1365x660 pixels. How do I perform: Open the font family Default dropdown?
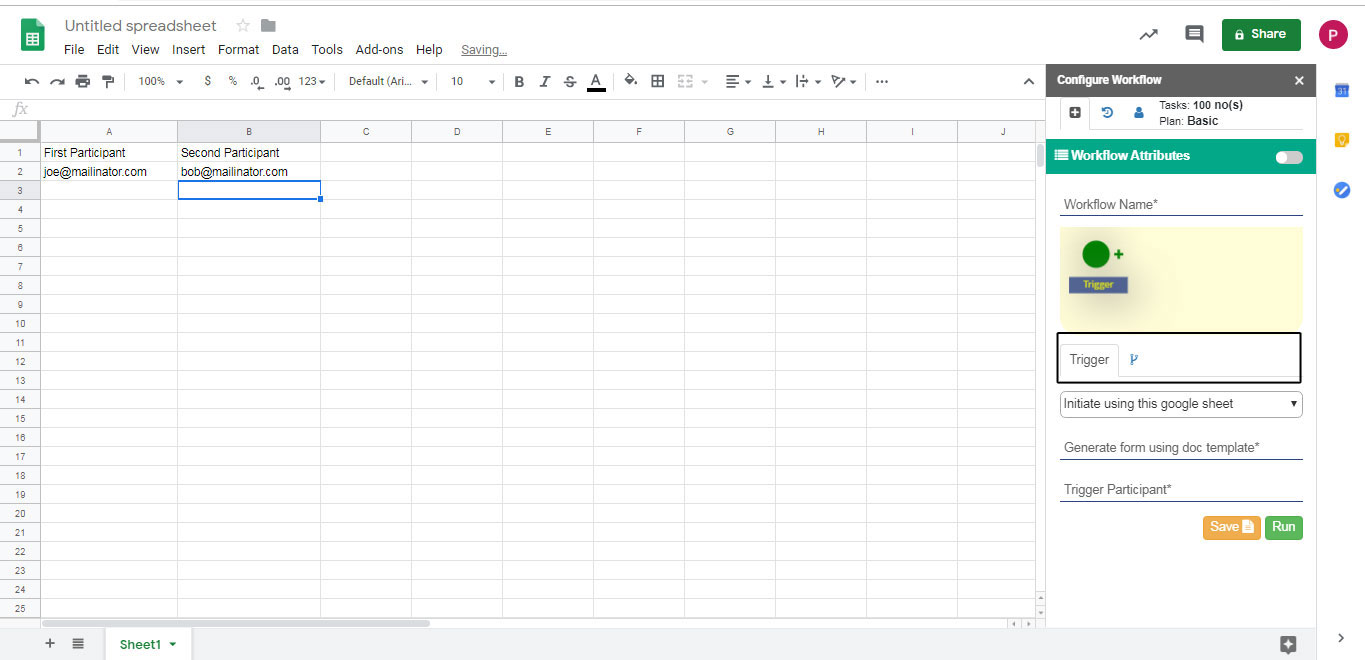click(388, 82)
